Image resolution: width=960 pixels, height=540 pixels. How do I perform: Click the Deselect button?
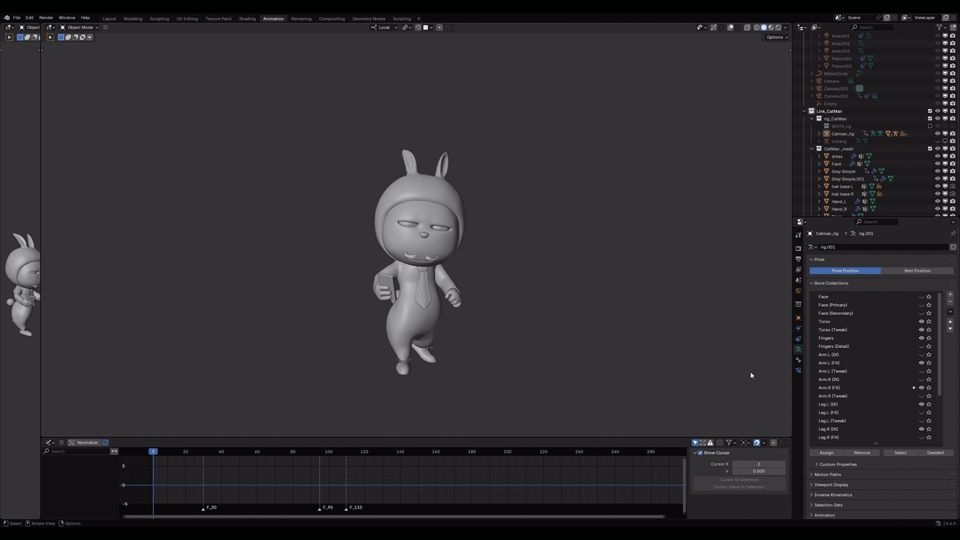[936, 453]
